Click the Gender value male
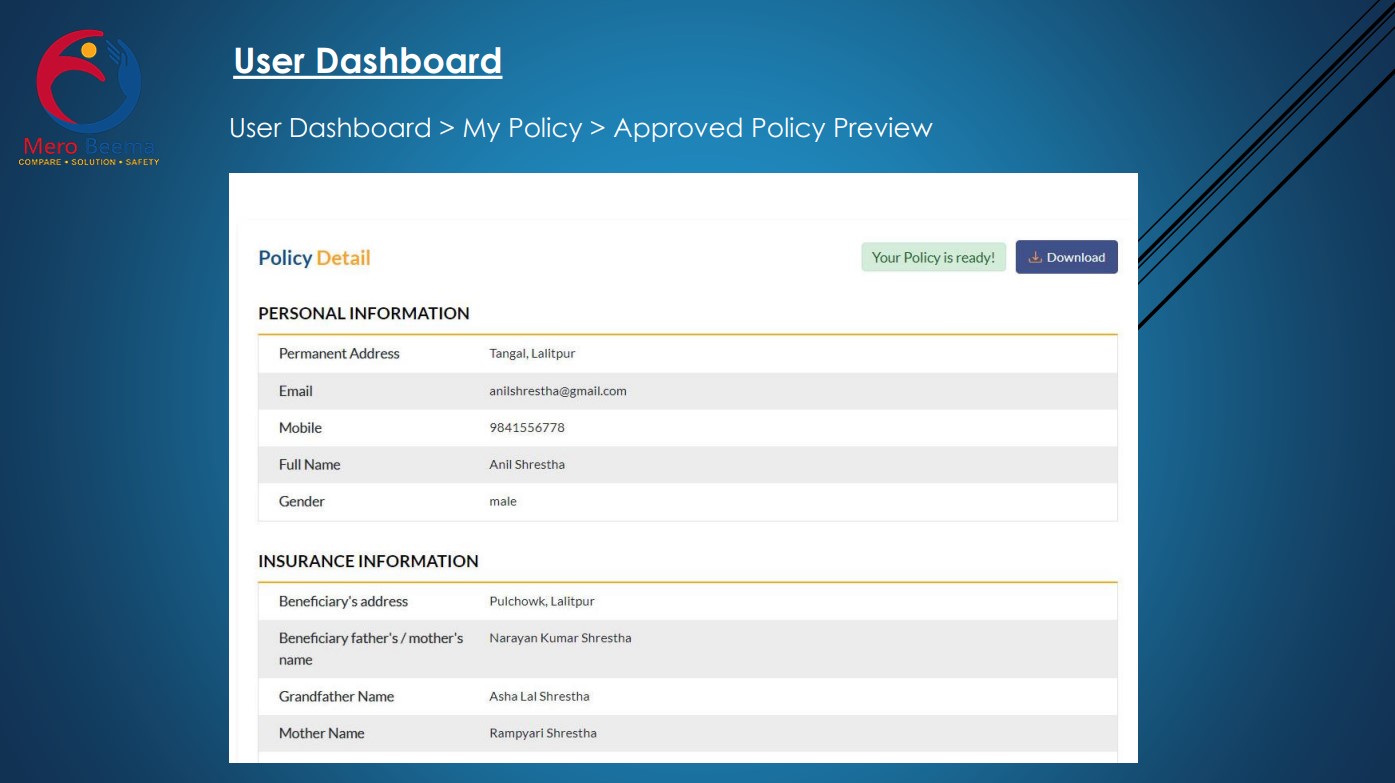 coord(502,502)
